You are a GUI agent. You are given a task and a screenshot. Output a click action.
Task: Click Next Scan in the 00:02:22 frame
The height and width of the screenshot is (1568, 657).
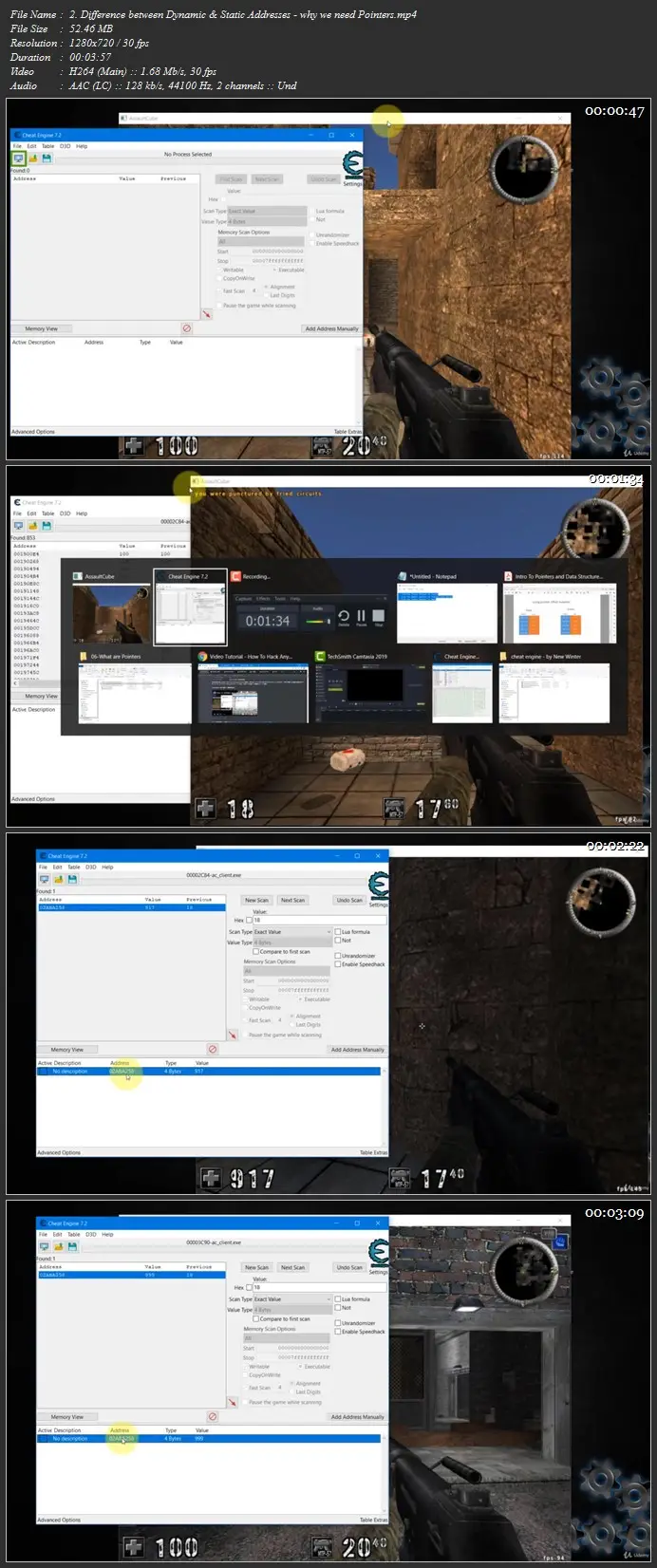(292, 900)
